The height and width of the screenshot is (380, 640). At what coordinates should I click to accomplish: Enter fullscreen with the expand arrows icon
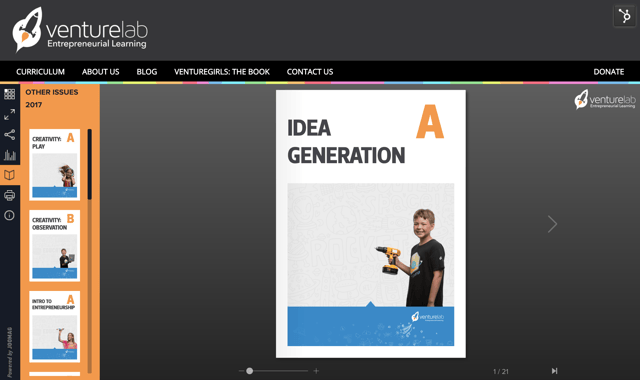9,114
